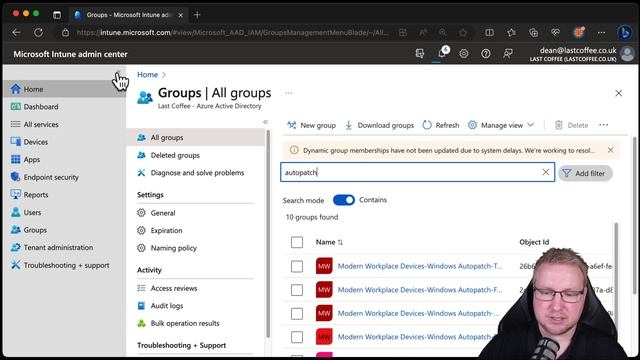Open Modern Workplace Devices-Windows Autopatch-T... group
Screen dimensions: 640x360
pyautogui.click(x=420, y=266)
